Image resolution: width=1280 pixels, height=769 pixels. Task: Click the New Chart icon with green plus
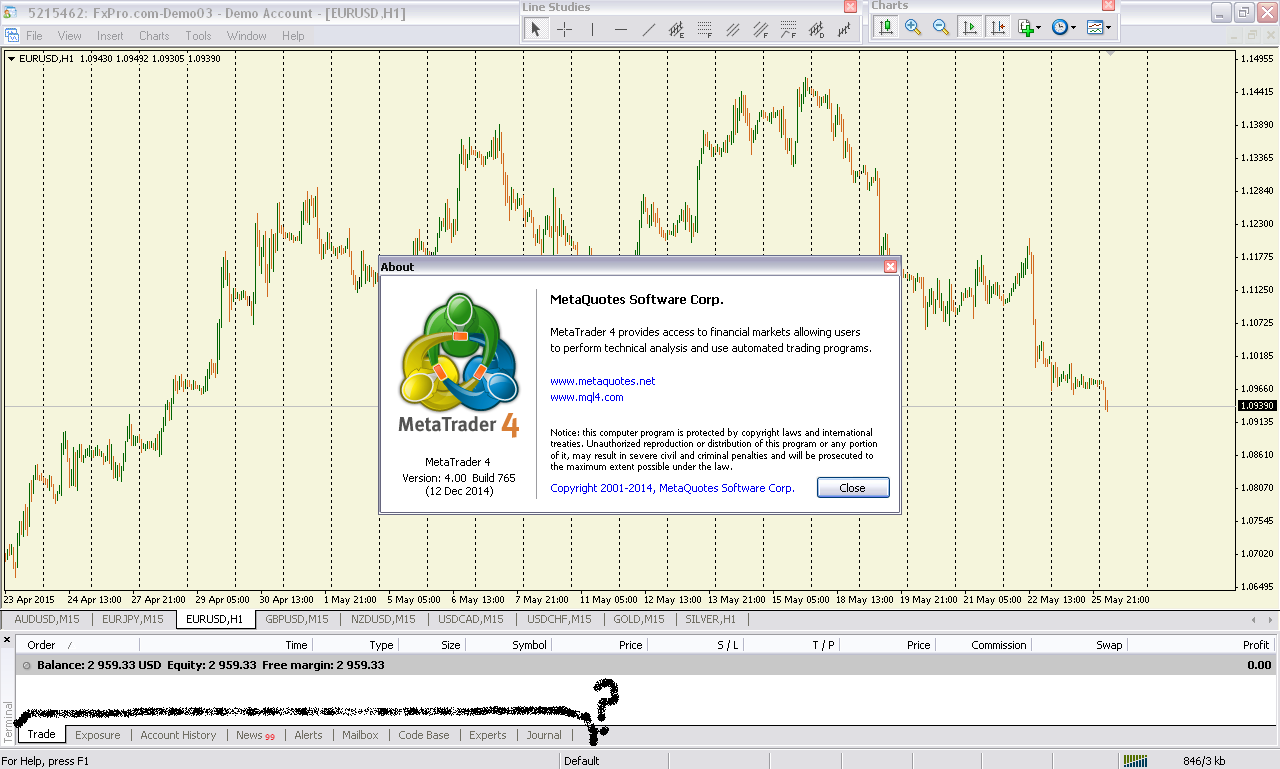point(1025,27)
